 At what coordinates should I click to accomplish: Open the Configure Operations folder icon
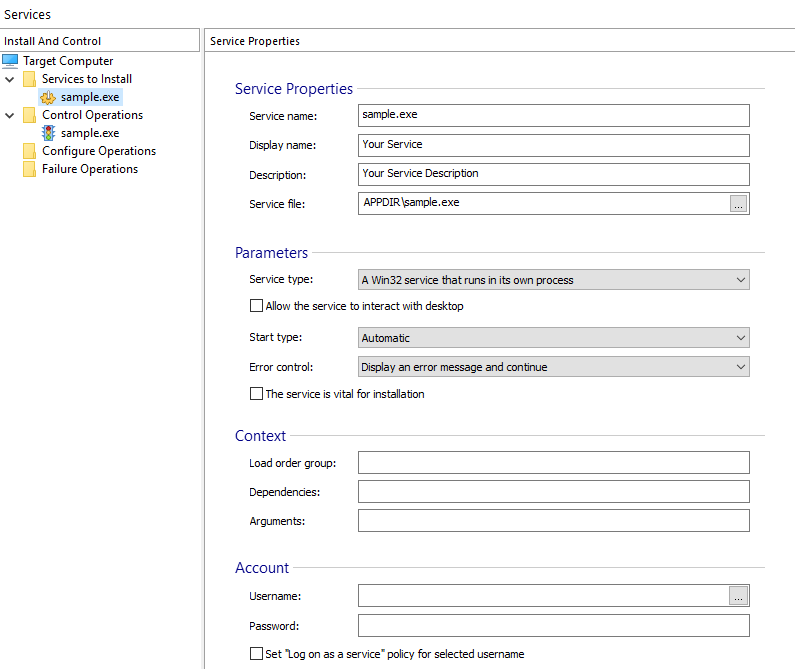coord(29,151)
